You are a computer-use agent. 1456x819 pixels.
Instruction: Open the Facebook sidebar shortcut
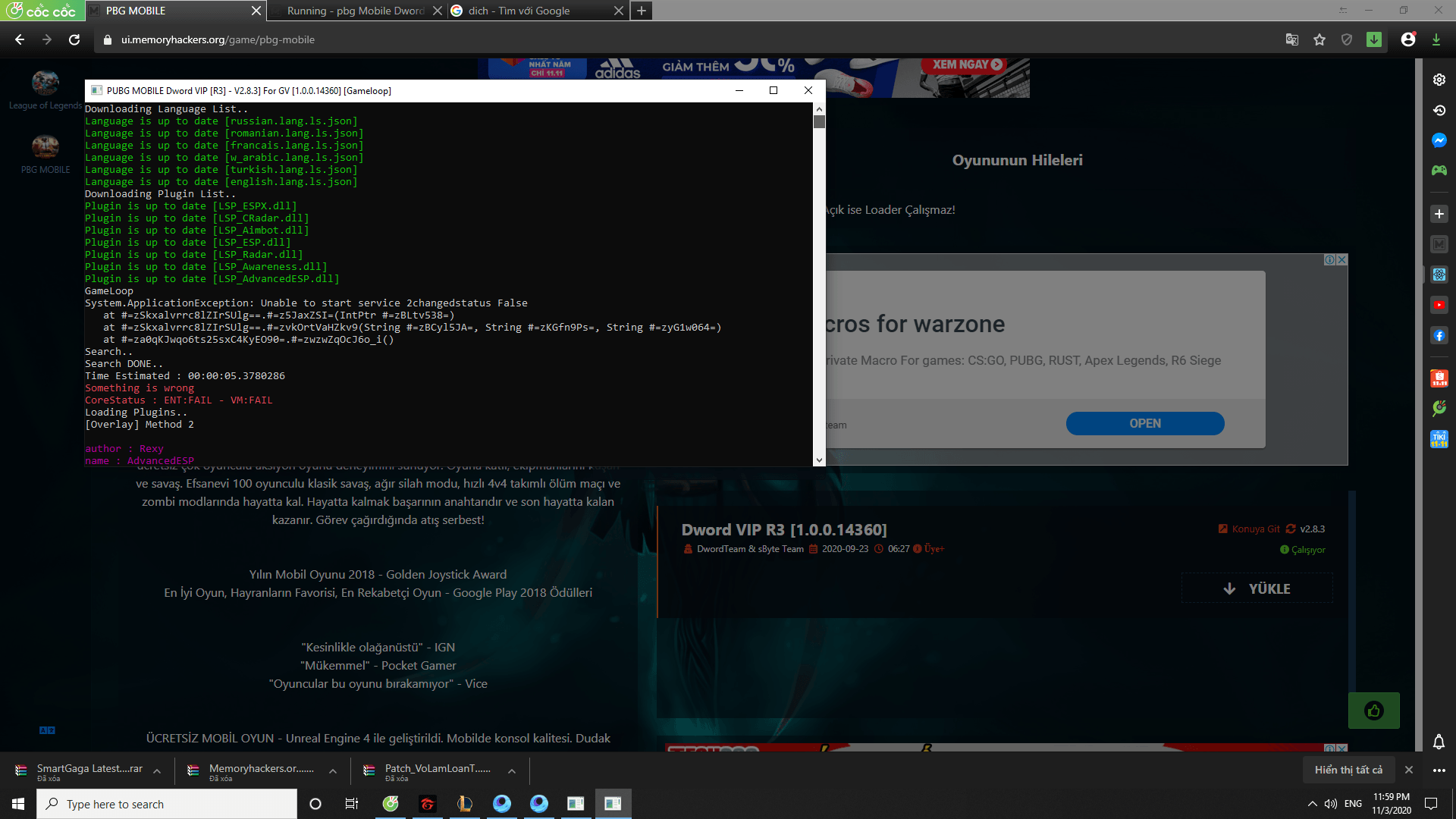coord(1439,335)
